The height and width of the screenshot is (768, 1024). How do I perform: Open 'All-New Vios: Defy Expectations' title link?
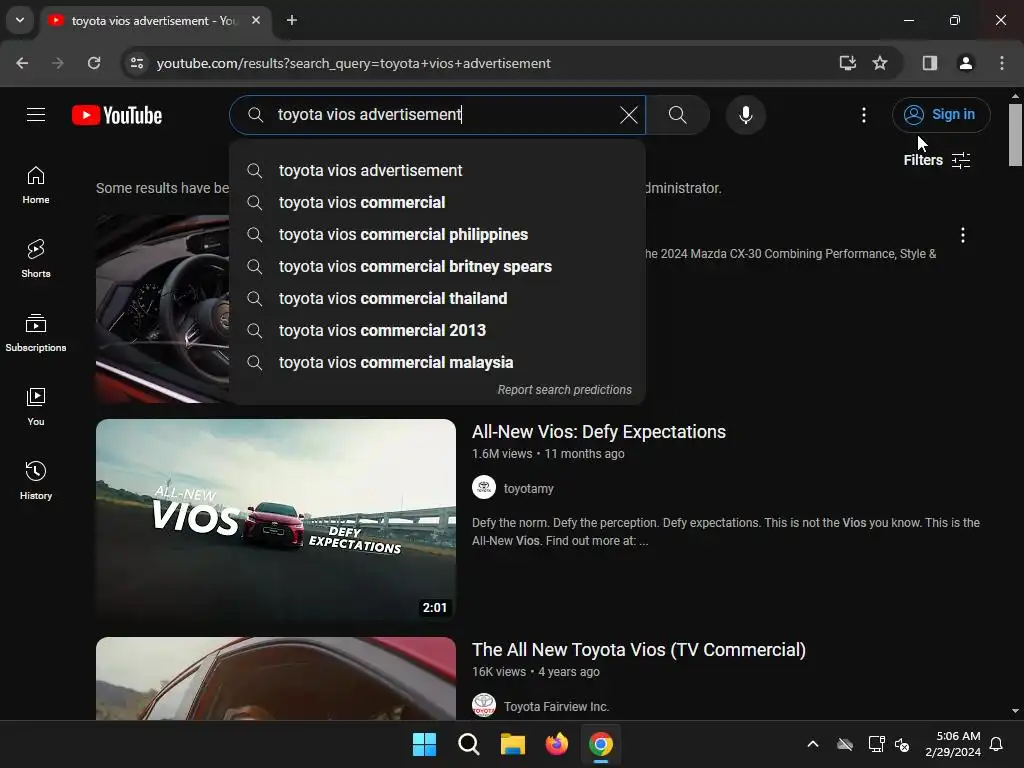(599, 432)
